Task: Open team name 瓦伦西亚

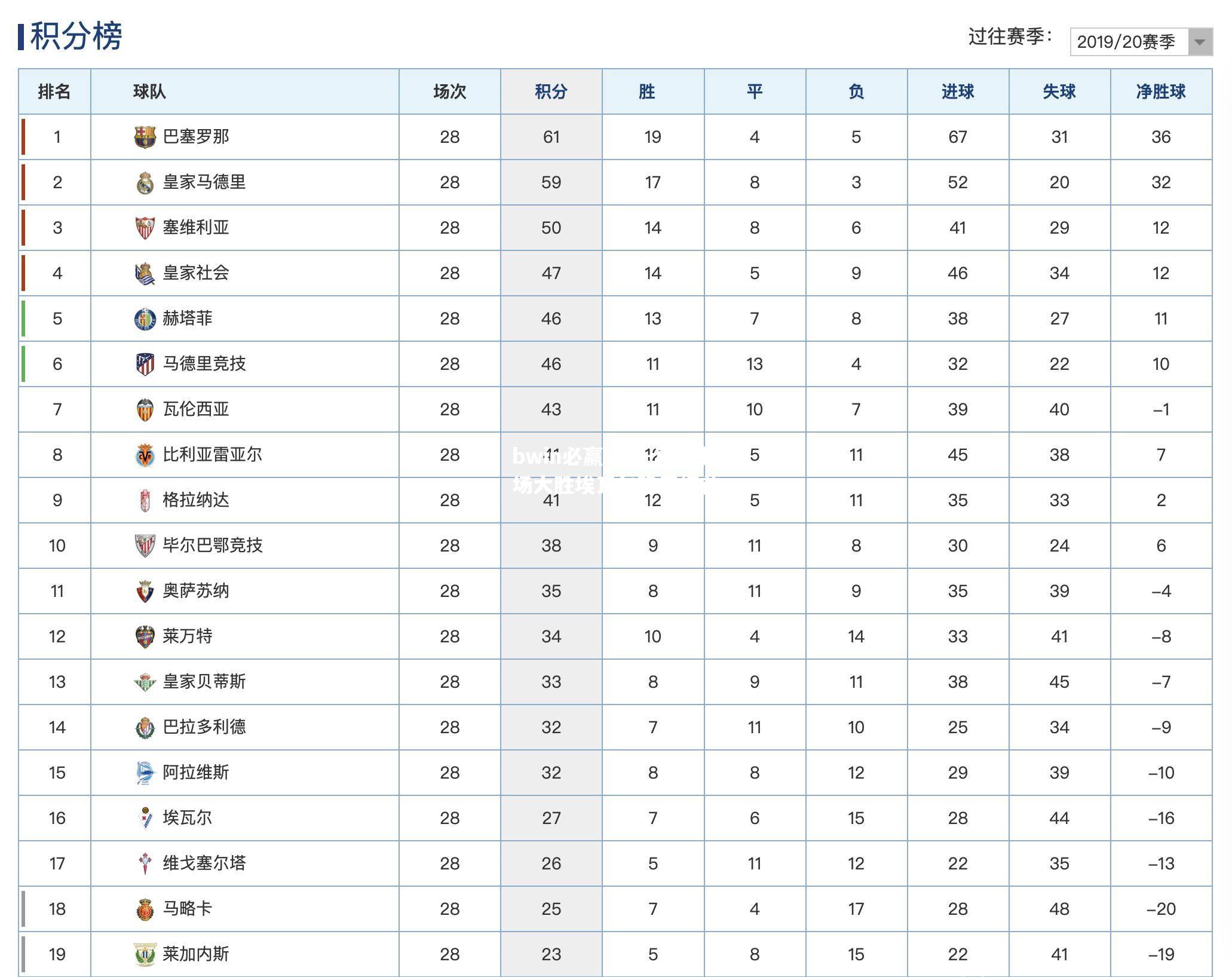Action: tap(196, 409)
